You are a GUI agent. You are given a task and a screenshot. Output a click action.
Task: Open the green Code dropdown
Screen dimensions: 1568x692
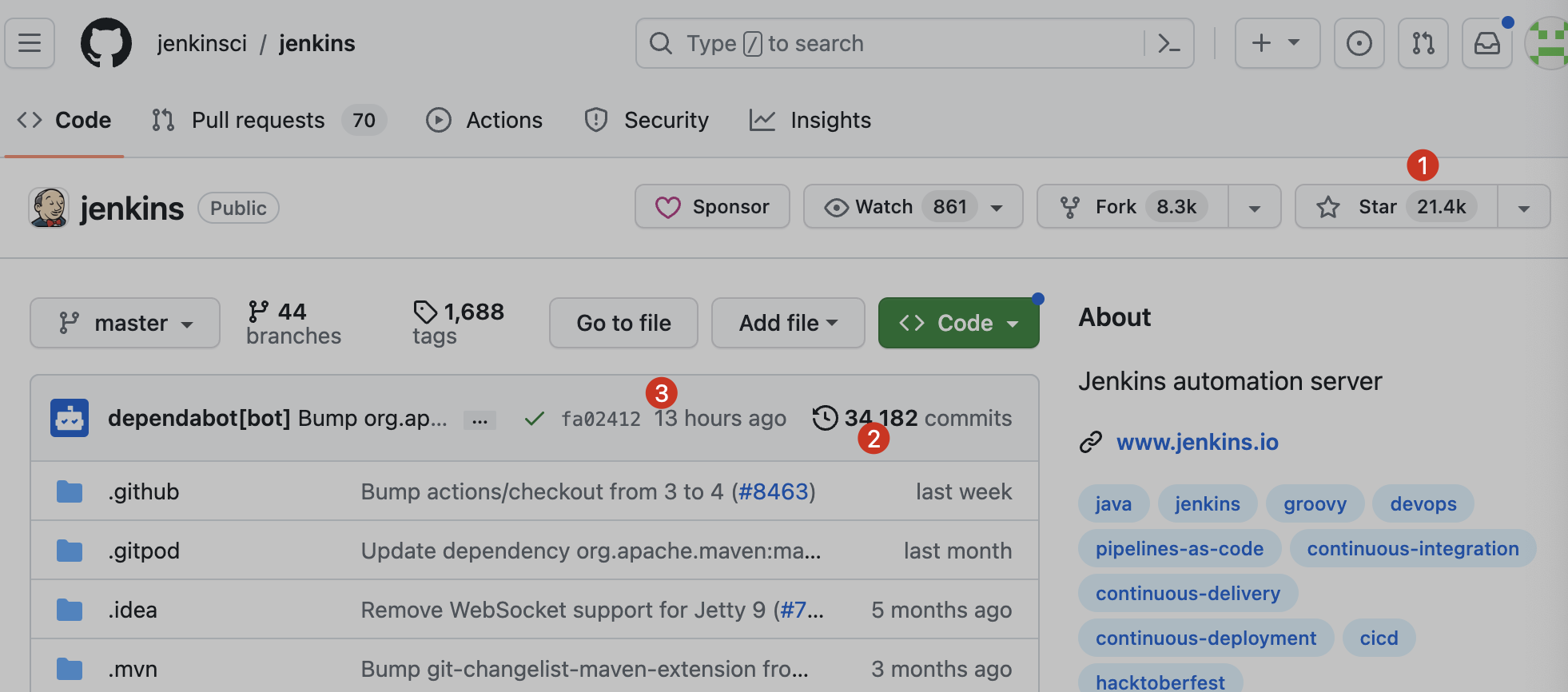(958, 323)
